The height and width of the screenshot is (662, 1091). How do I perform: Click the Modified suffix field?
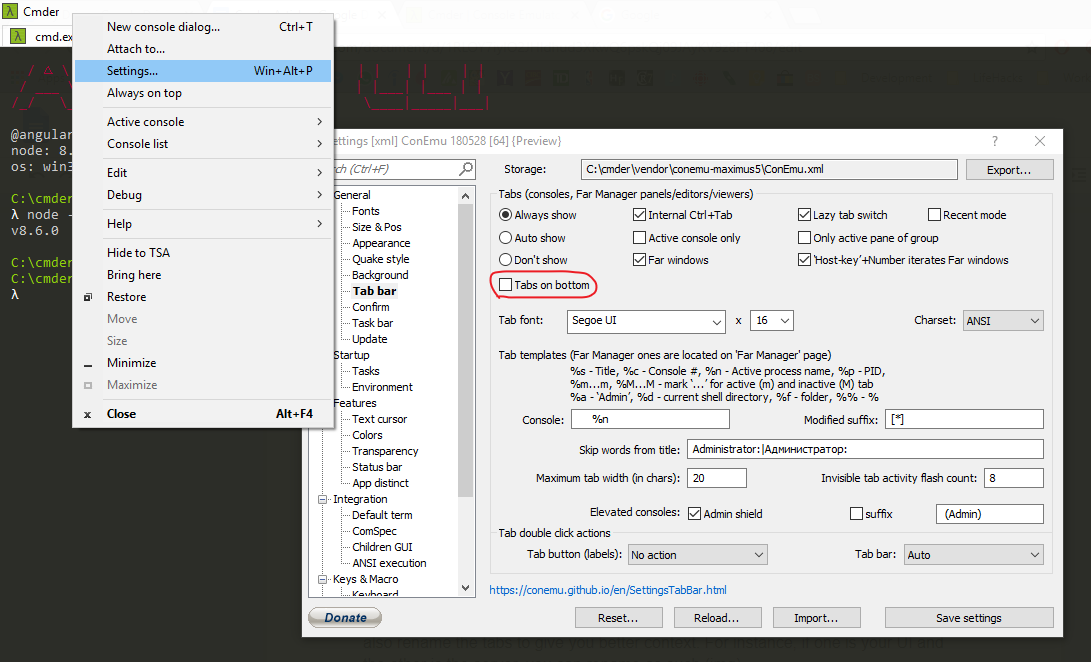(964, 419)
